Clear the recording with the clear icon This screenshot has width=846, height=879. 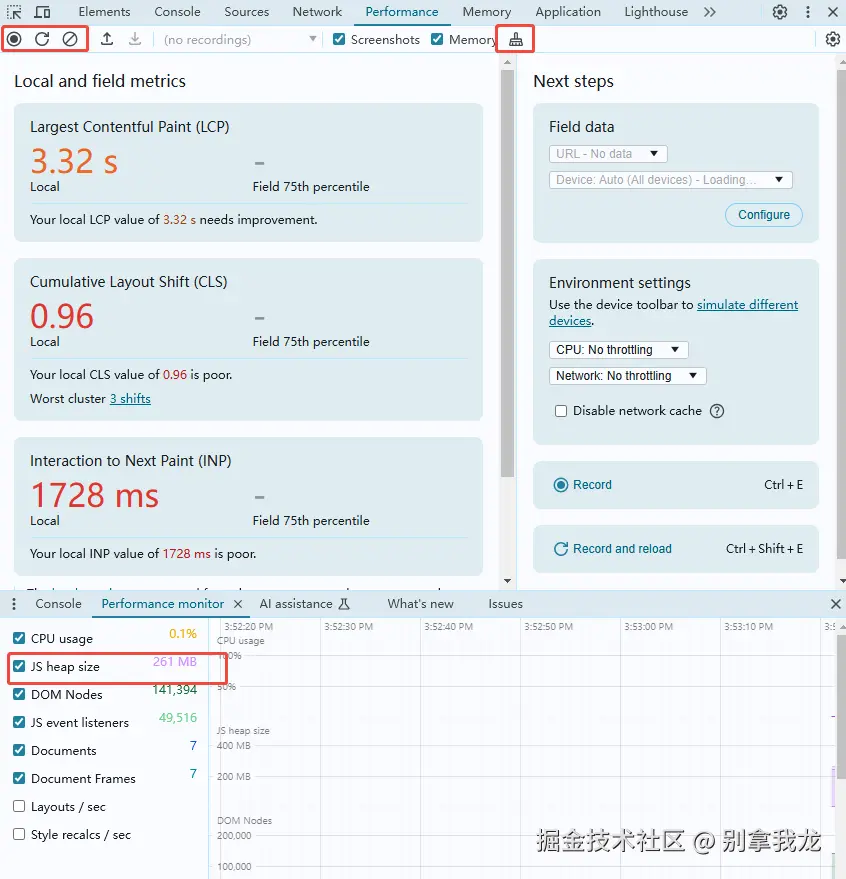point(70,39)
